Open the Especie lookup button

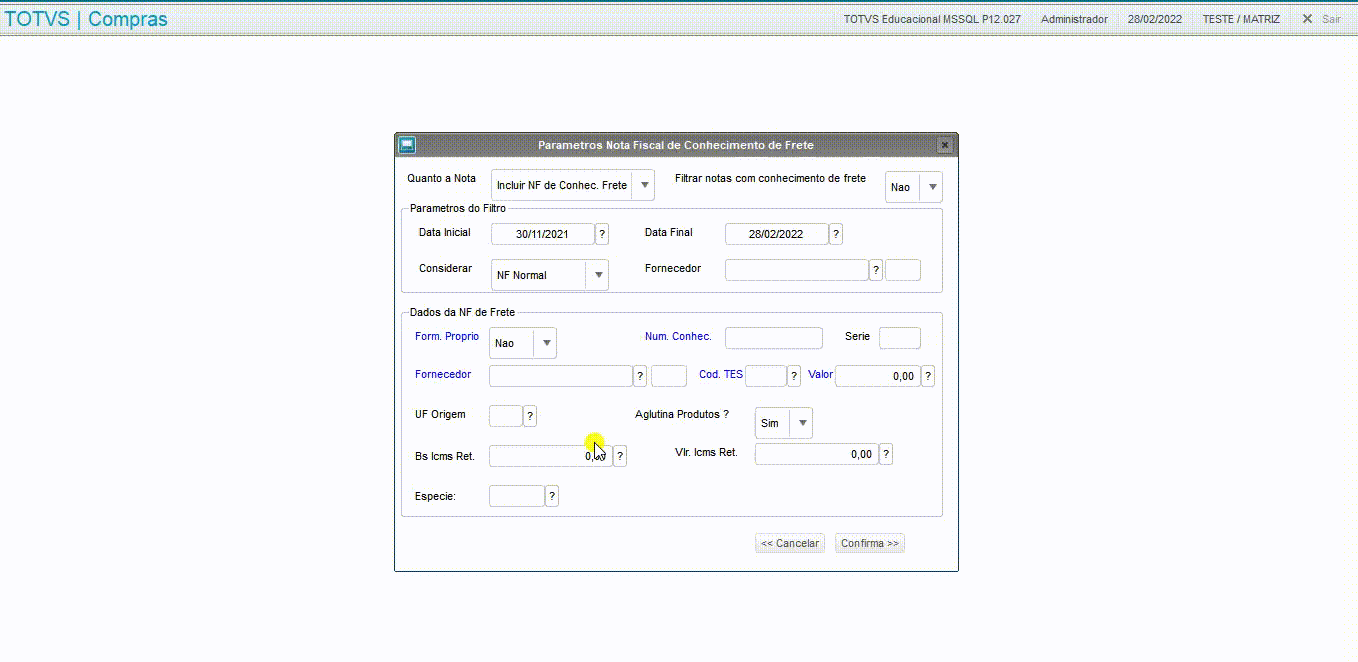tap(552, 496)
